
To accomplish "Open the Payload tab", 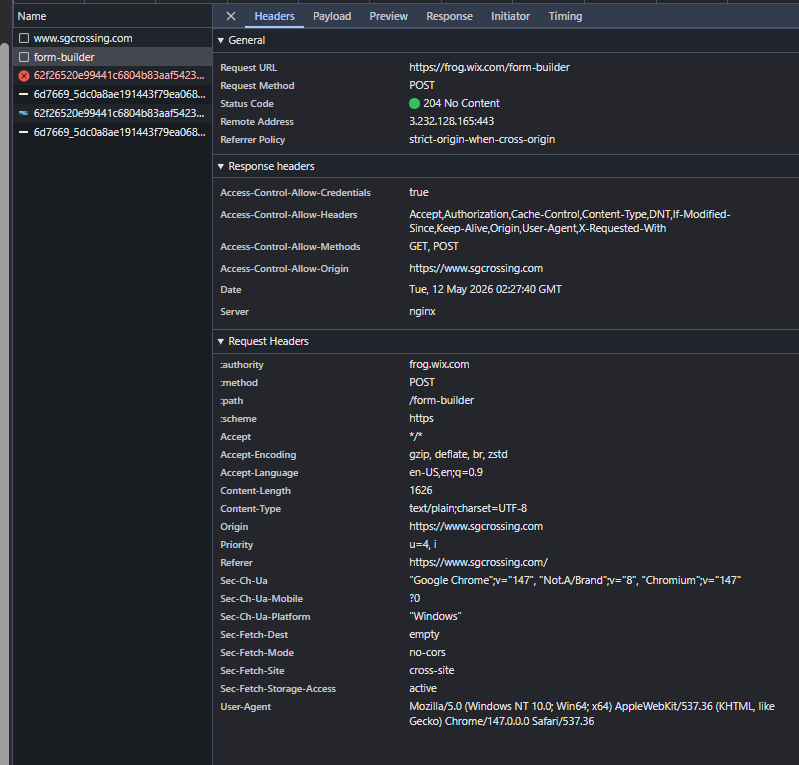I will [x=332, y=16].
